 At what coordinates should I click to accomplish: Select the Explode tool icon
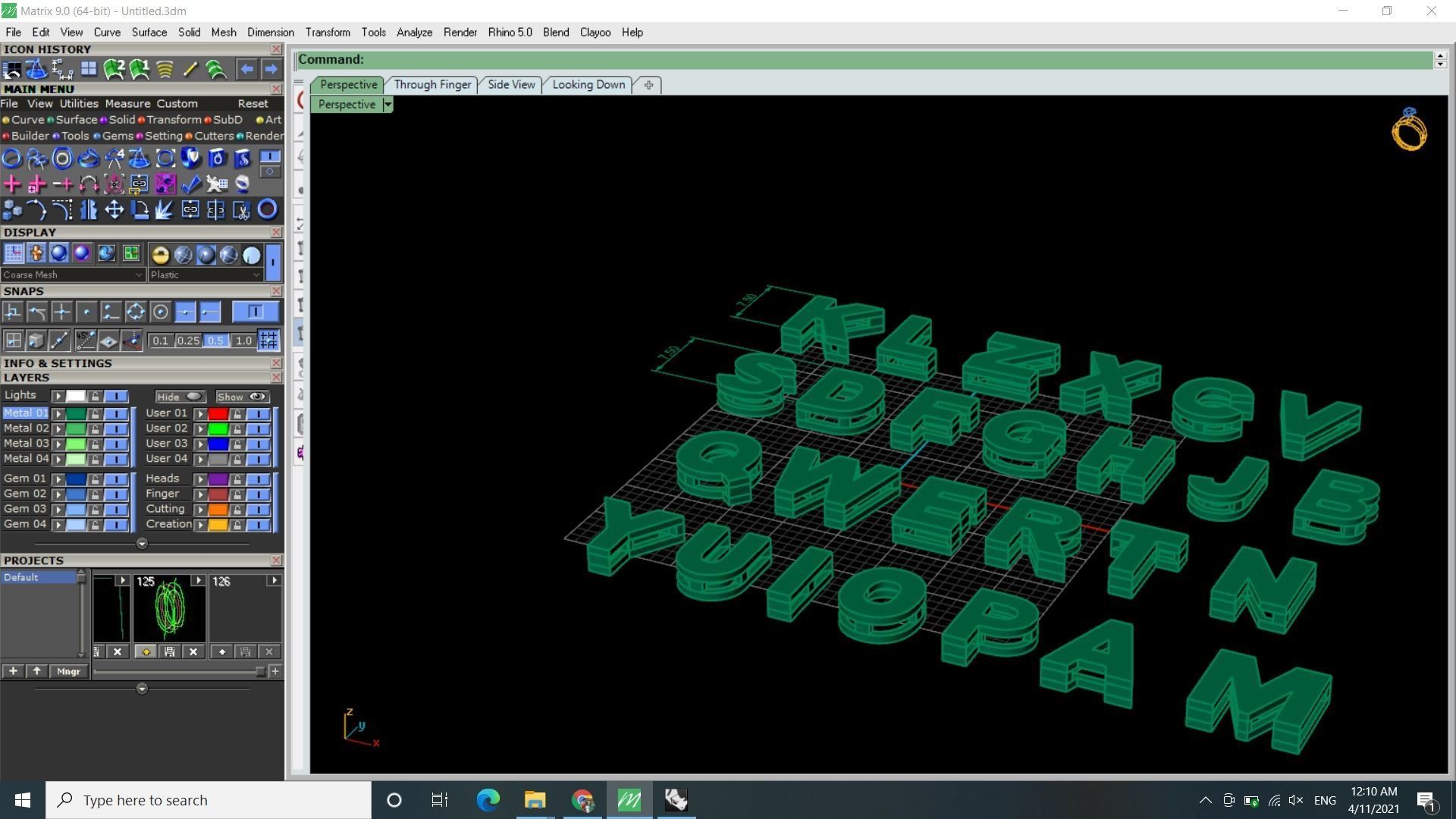165,209
